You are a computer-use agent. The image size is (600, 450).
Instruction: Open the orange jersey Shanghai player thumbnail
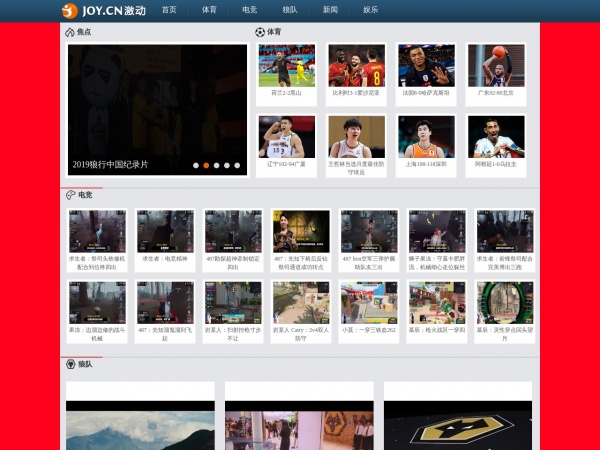click(426, 137)
